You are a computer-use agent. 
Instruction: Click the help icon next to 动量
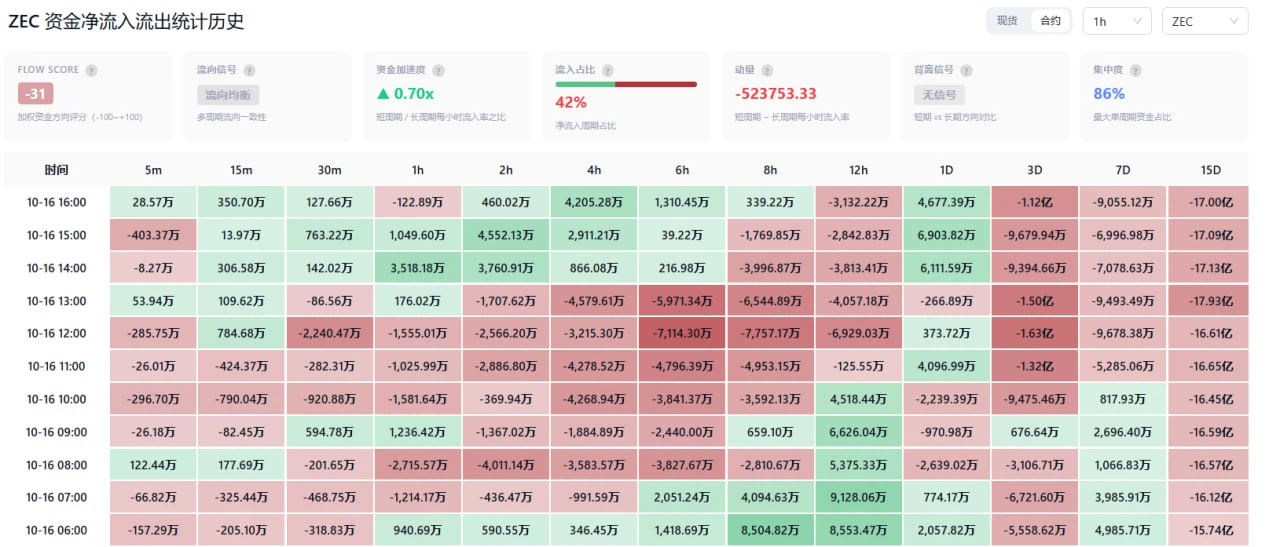point(767,71)
